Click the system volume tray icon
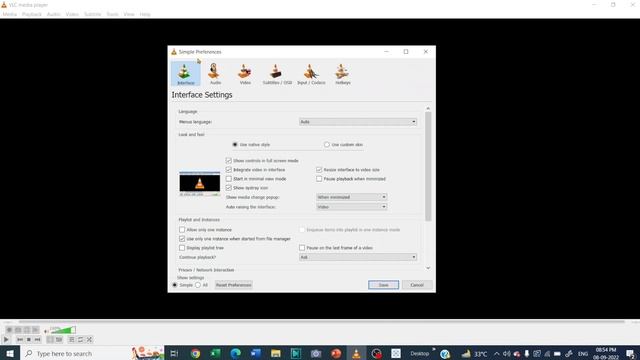Viewport: 640px width, 360px height. (507, 354)
